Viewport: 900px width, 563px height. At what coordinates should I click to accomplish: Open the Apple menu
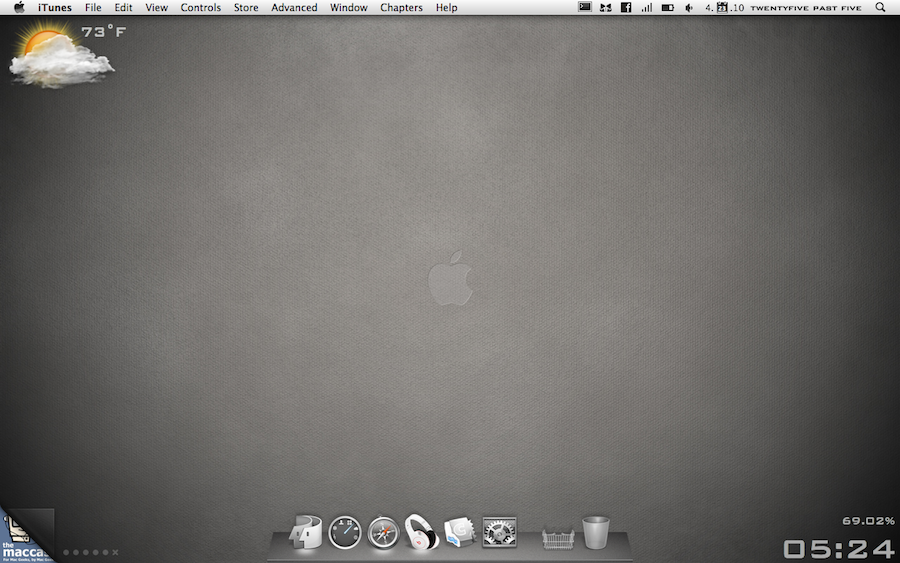(x=19, y=7)
